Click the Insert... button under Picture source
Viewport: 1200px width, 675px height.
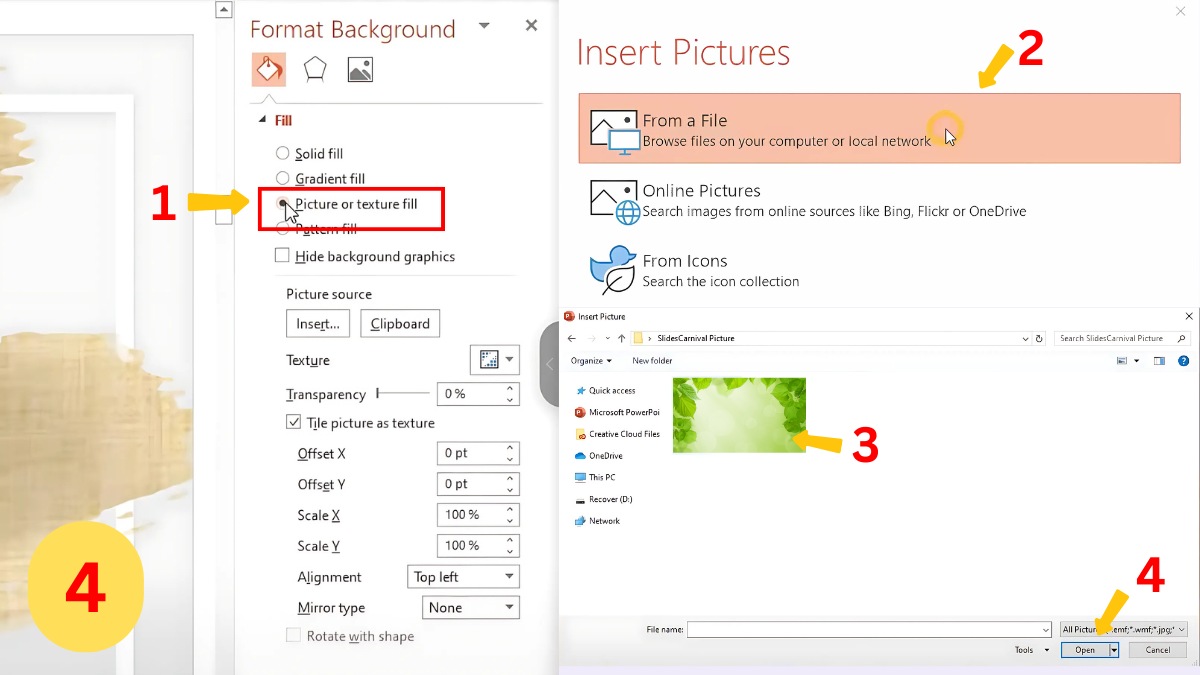[318, 324]
